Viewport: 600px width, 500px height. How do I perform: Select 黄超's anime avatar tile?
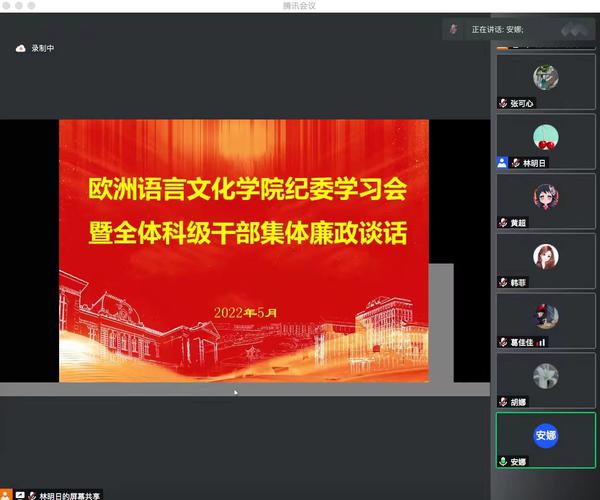pyautogui.click(x=546, y=197)
